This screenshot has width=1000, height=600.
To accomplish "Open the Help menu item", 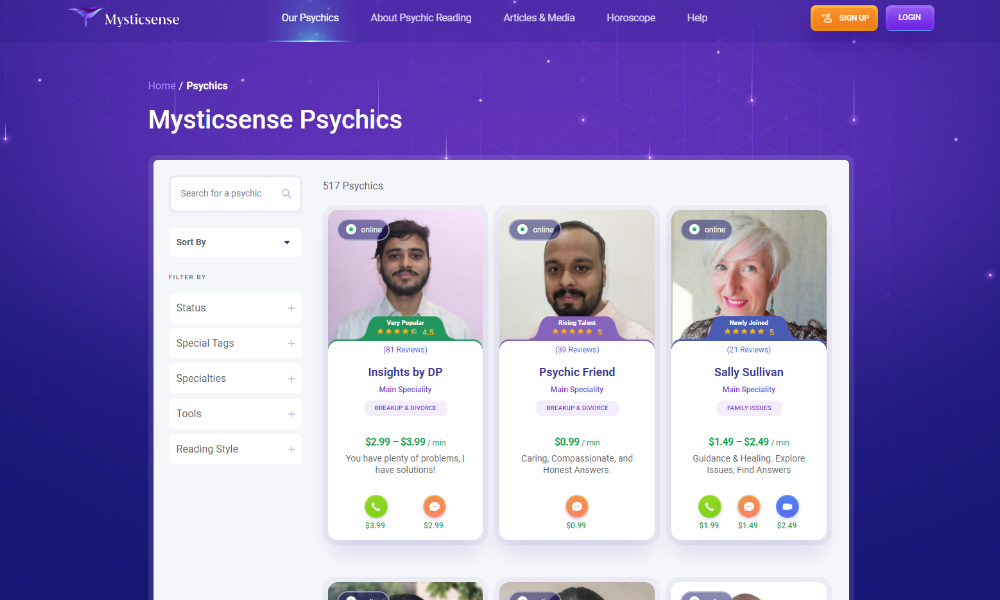I will pos(697,18).
